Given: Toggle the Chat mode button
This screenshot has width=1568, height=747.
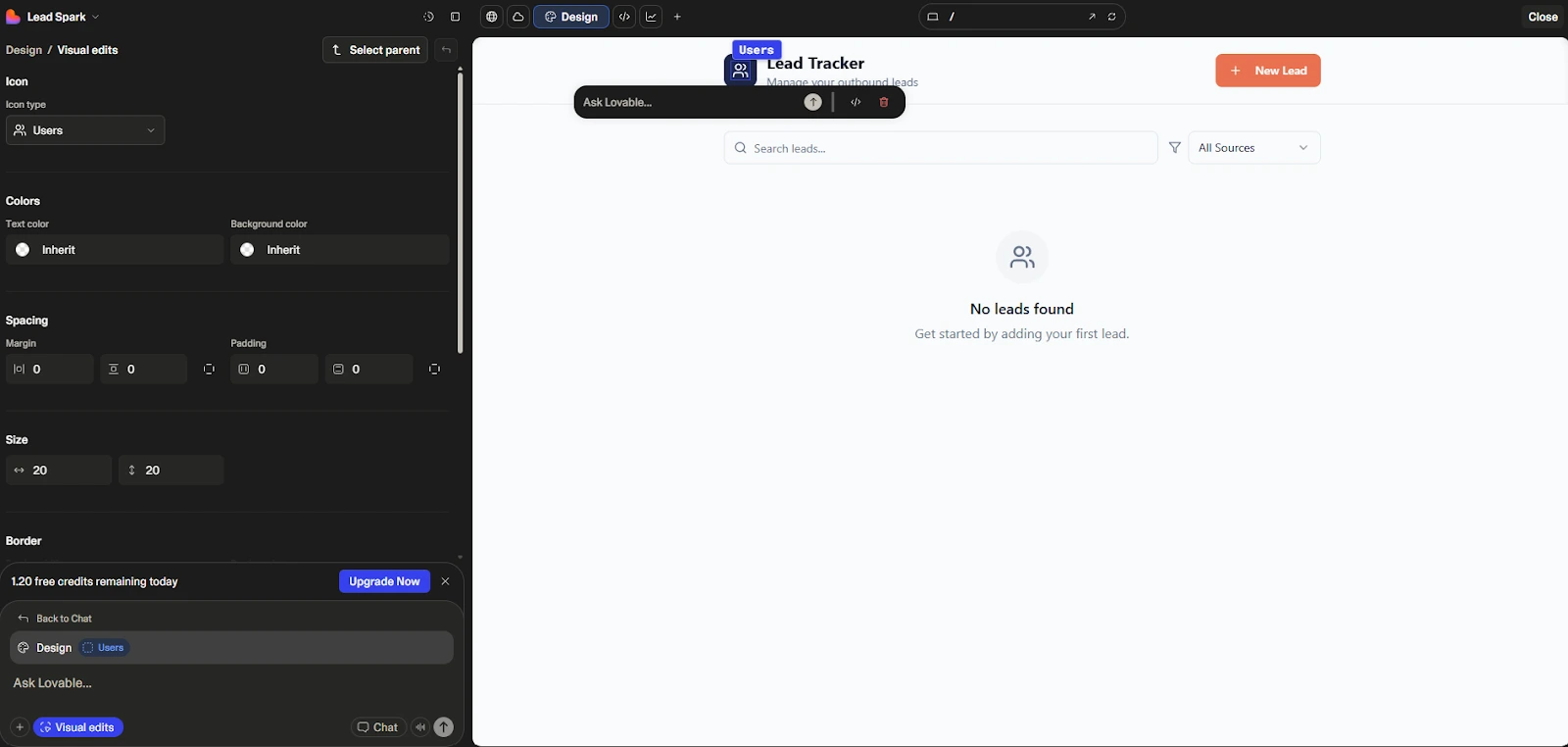Looking at the screenshot, I should (378, 727).
